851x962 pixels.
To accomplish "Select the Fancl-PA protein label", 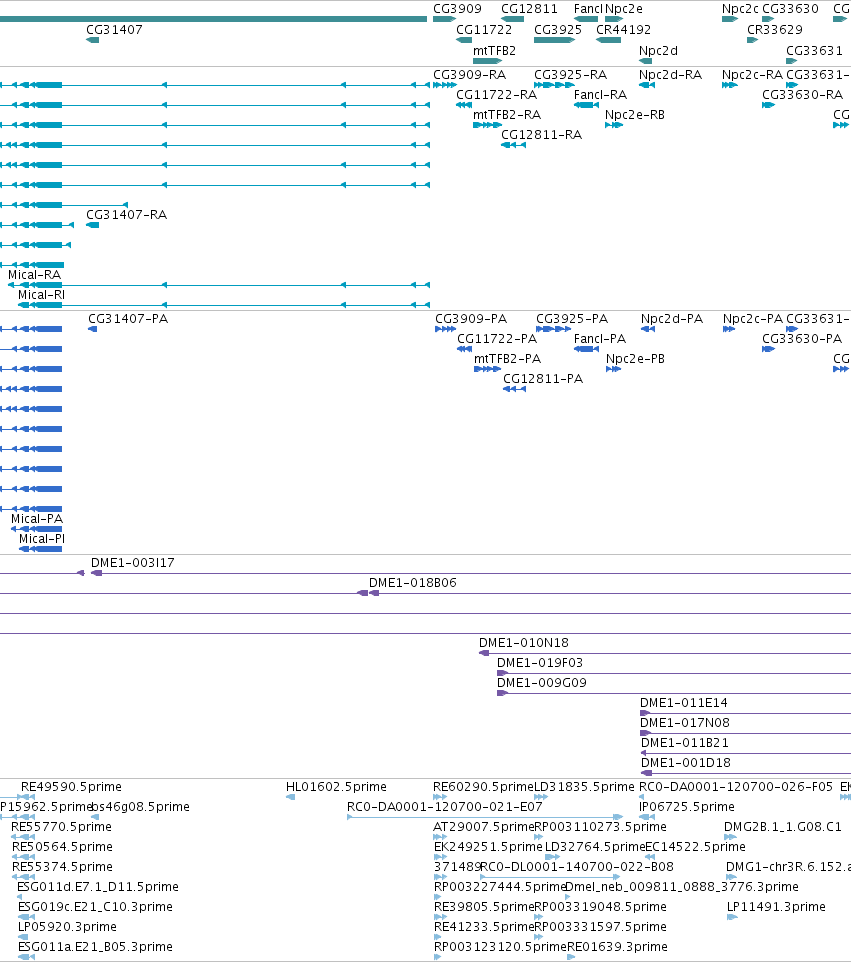I will [599, 339].
